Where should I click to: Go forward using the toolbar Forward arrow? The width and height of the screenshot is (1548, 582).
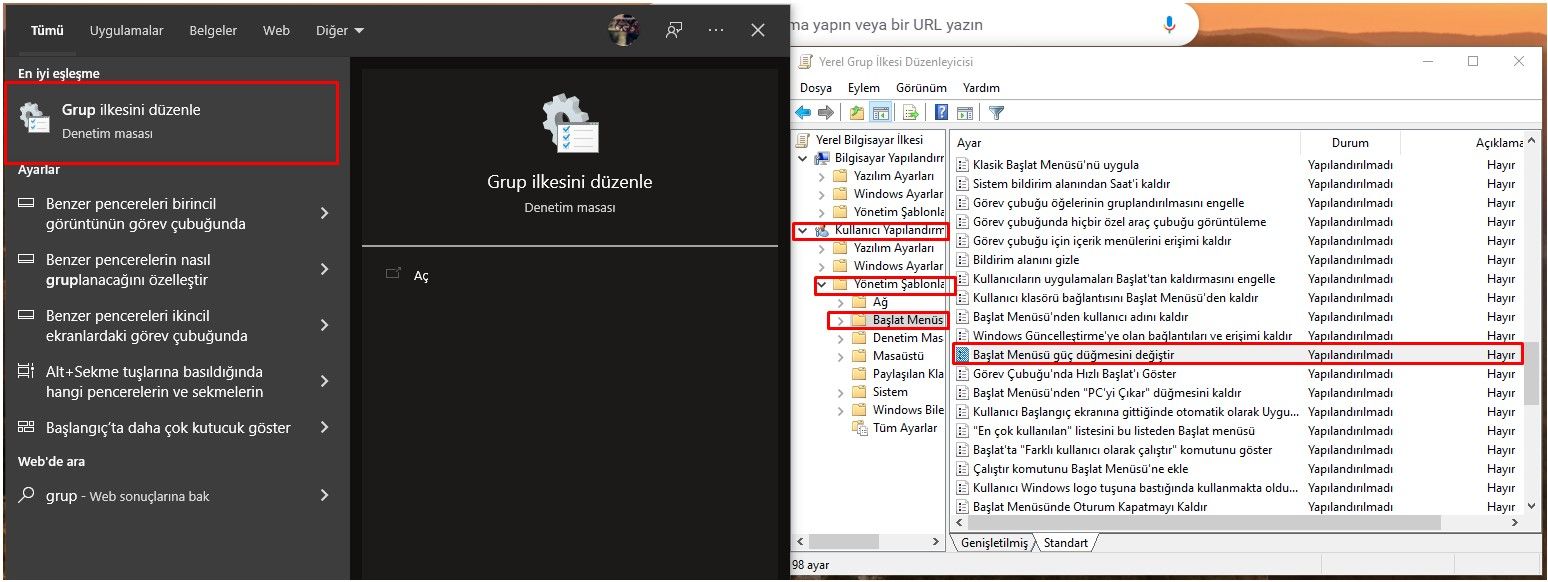(x=826, y=113)
